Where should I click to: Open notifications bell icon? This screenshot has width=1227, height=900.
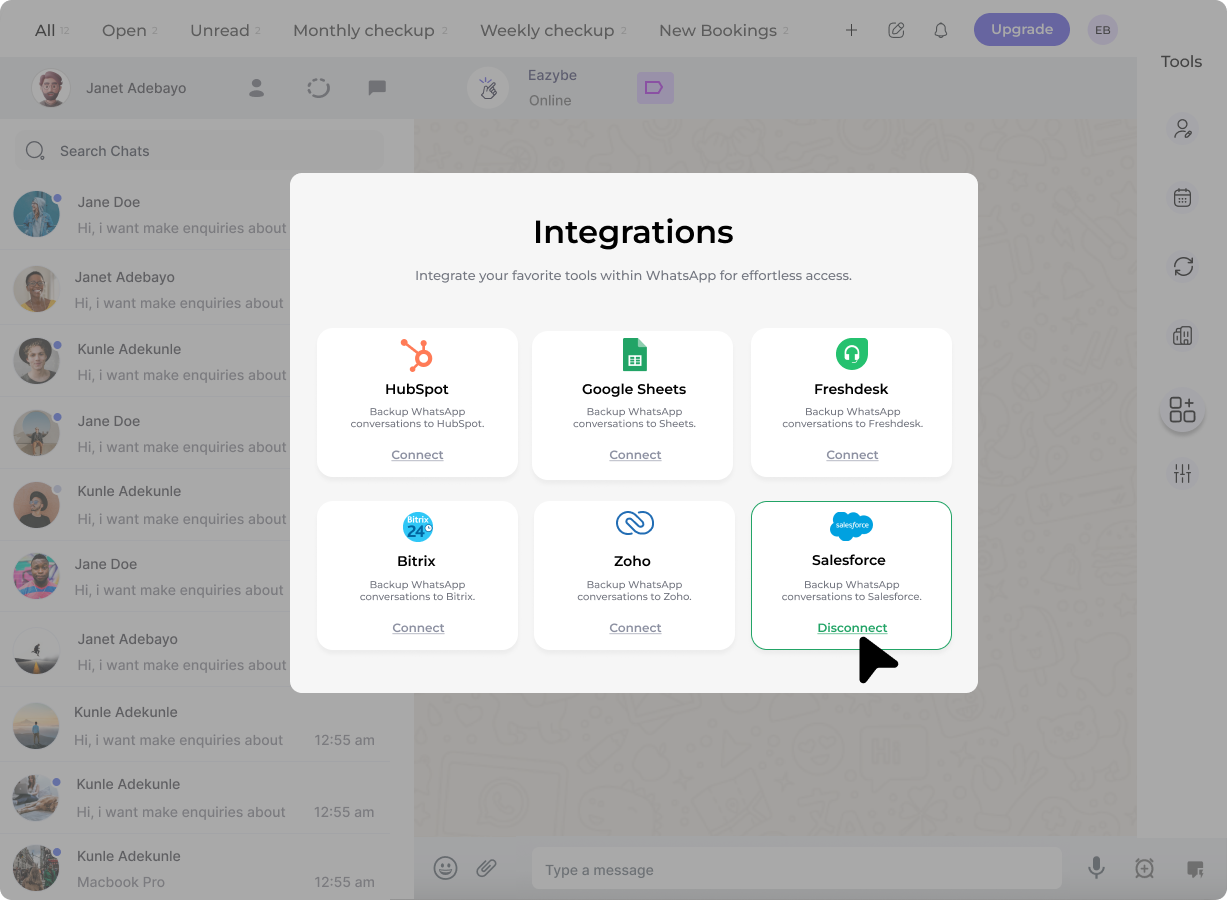pyautogui.click(x=940, y=30)
